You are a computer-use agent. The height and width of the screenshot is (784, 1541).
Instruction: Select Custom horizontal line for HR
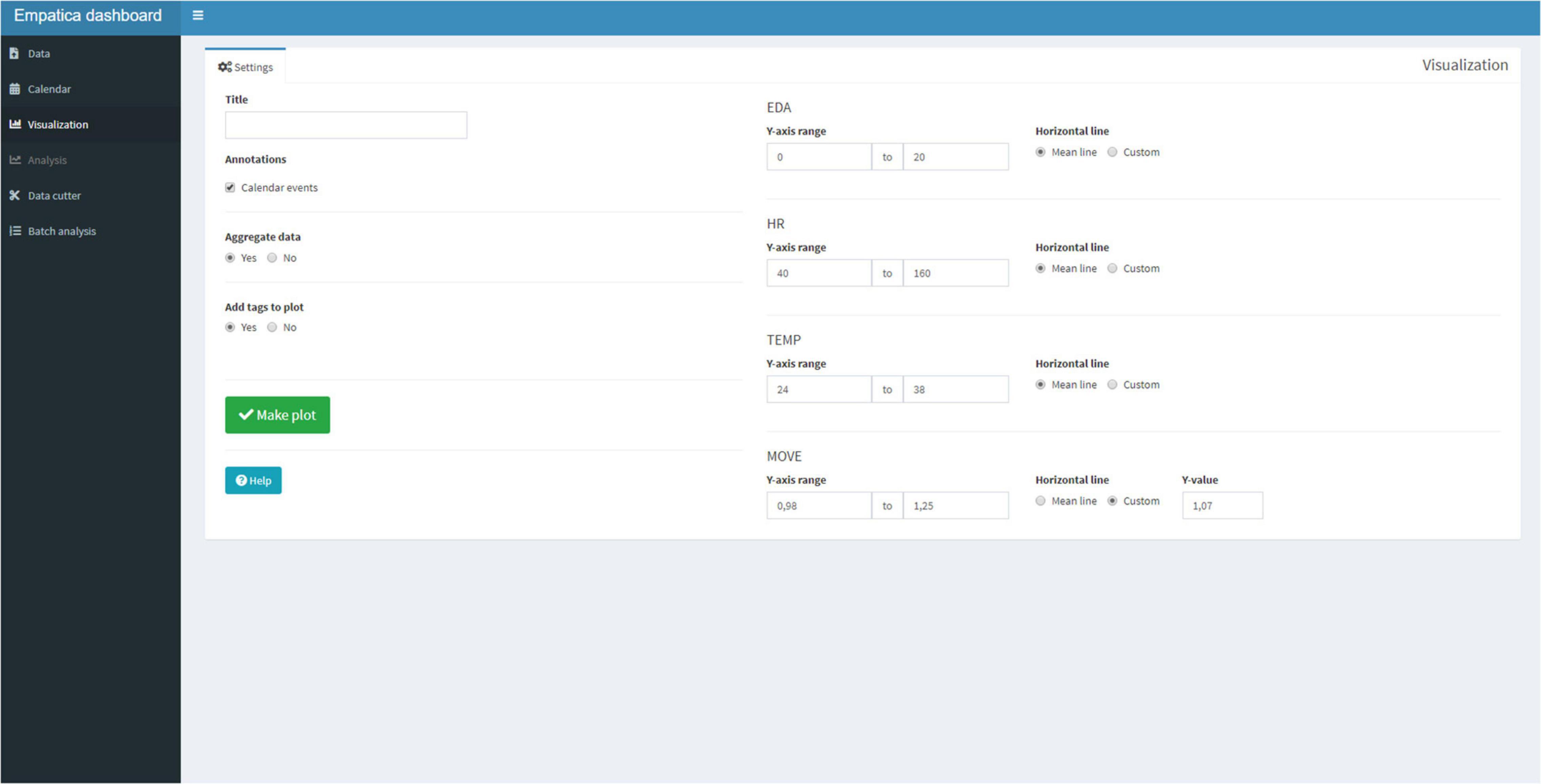(1113, 269)
